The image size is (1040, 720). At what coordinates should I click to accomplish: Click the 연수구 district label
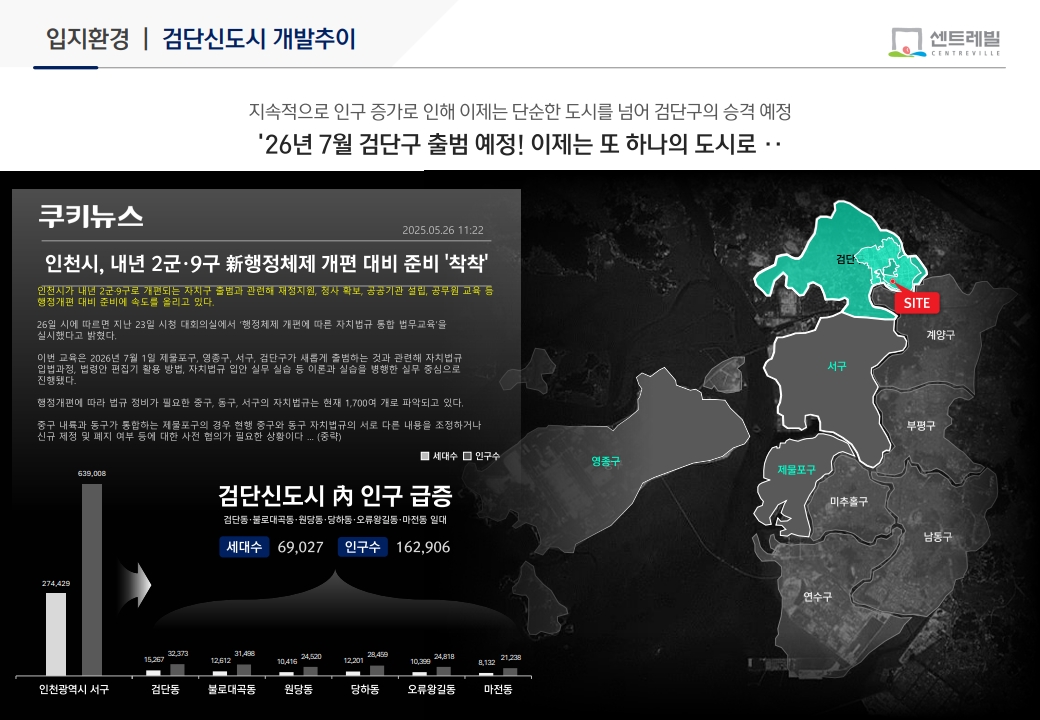click(817, 597)
